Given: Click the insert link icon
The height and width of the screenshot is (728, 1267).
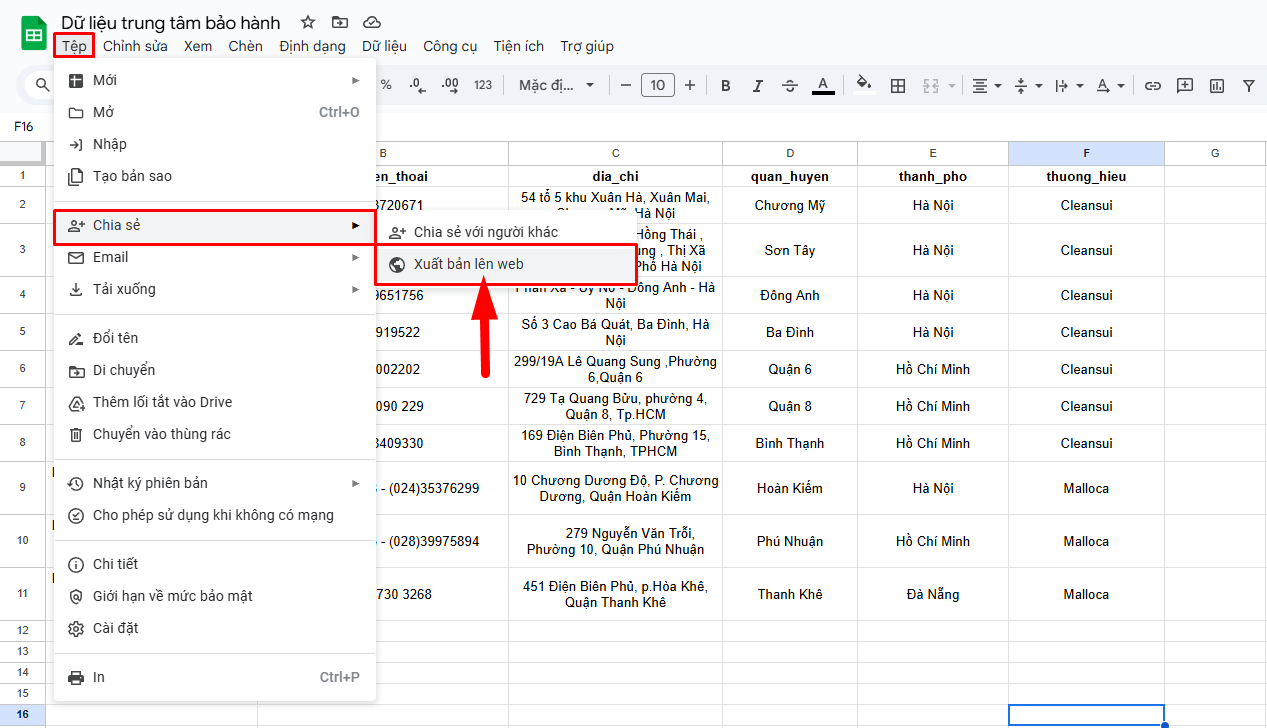Looking at the screenshot, I should click(1153, 85).
